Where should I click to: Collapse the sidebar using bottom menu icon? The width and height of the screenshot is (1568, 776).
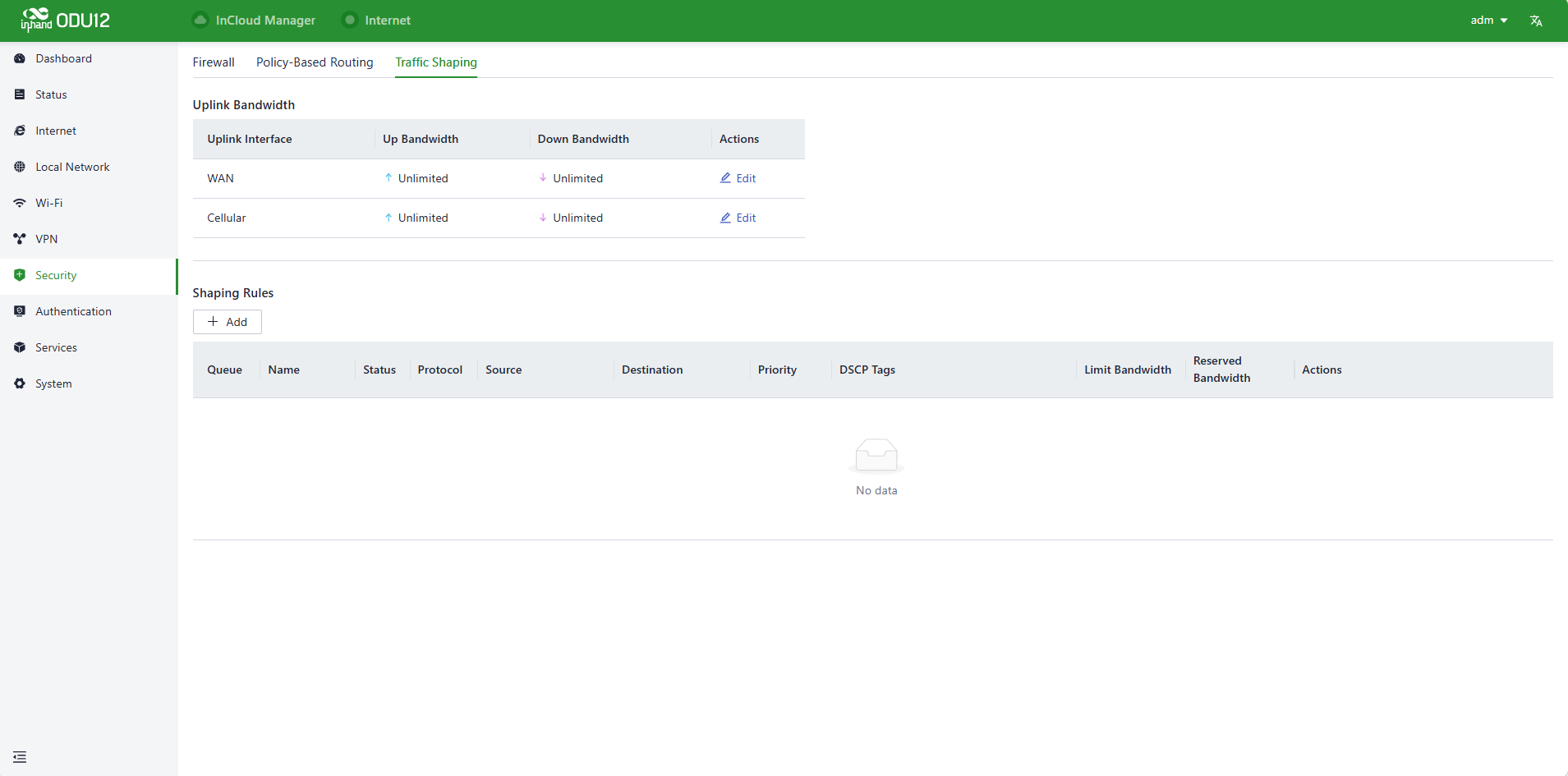click(20, 757)
